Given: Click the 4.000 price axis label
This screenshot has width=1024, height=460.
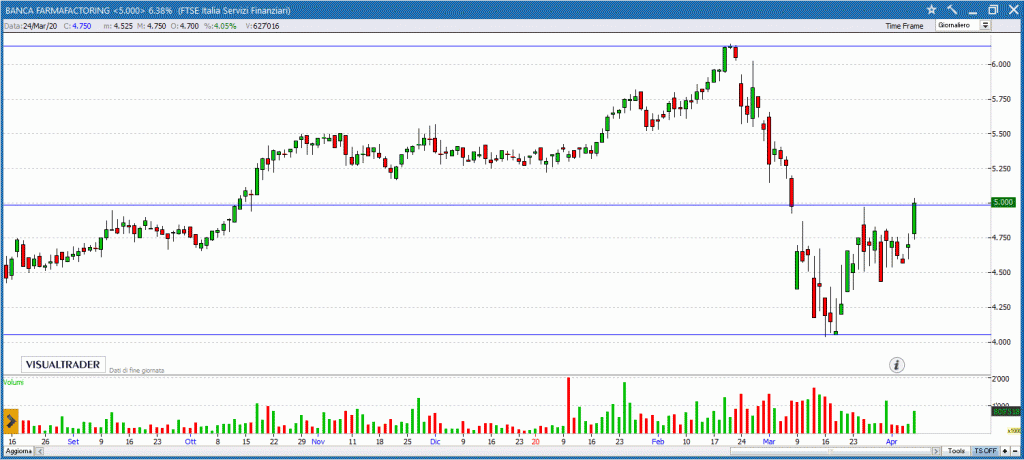Looking at the screenshot, I should 1002,341.
